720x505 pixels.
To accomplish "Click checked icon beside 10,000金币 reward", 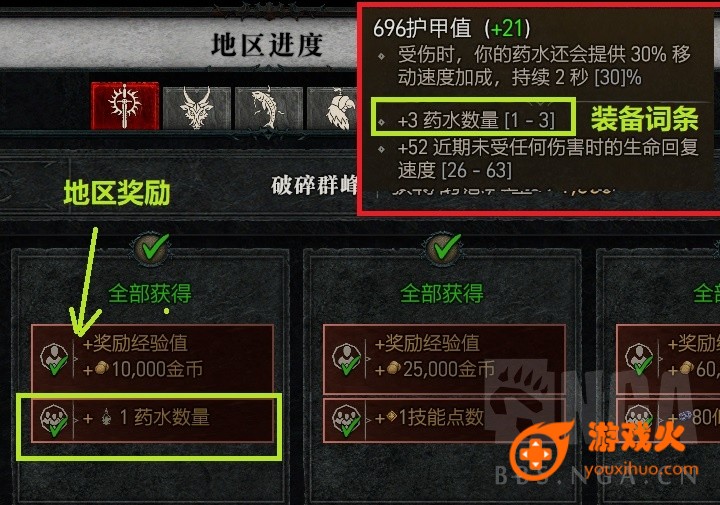I will coord(55,359).
